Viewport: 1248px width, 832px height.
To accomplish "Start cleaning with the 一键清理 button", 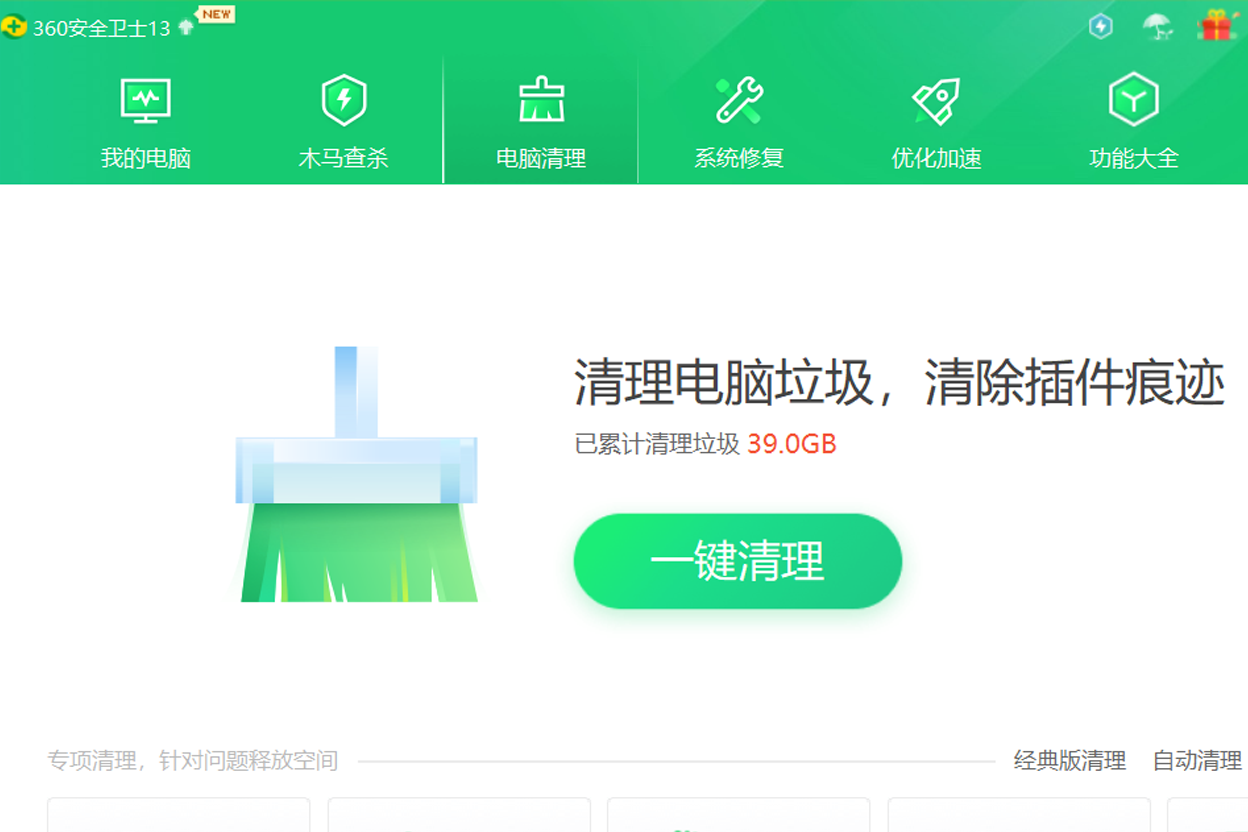I will pyautogui.click(x=738, y=561).
